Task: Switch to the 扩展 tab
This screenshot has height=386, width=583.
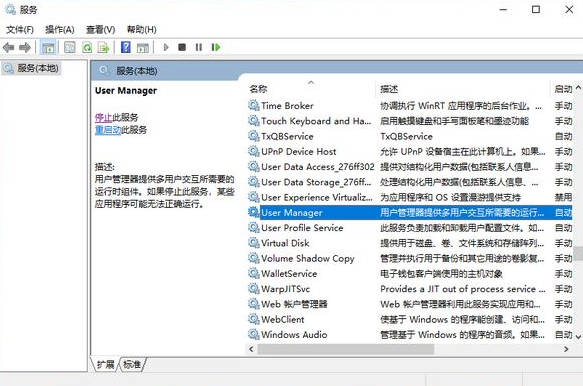Action: point(105,364)
